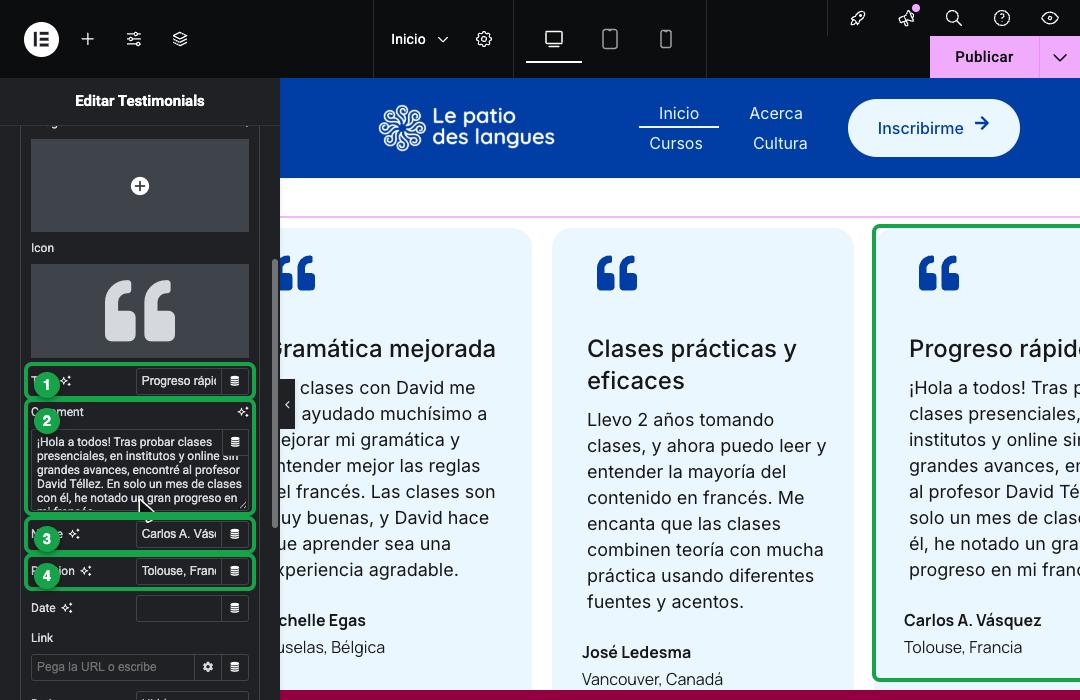The width and height of the screenshot is (1080, 700).
Task: Click the Name field with Carlos A. Vásquez
Action: (179, 534)
